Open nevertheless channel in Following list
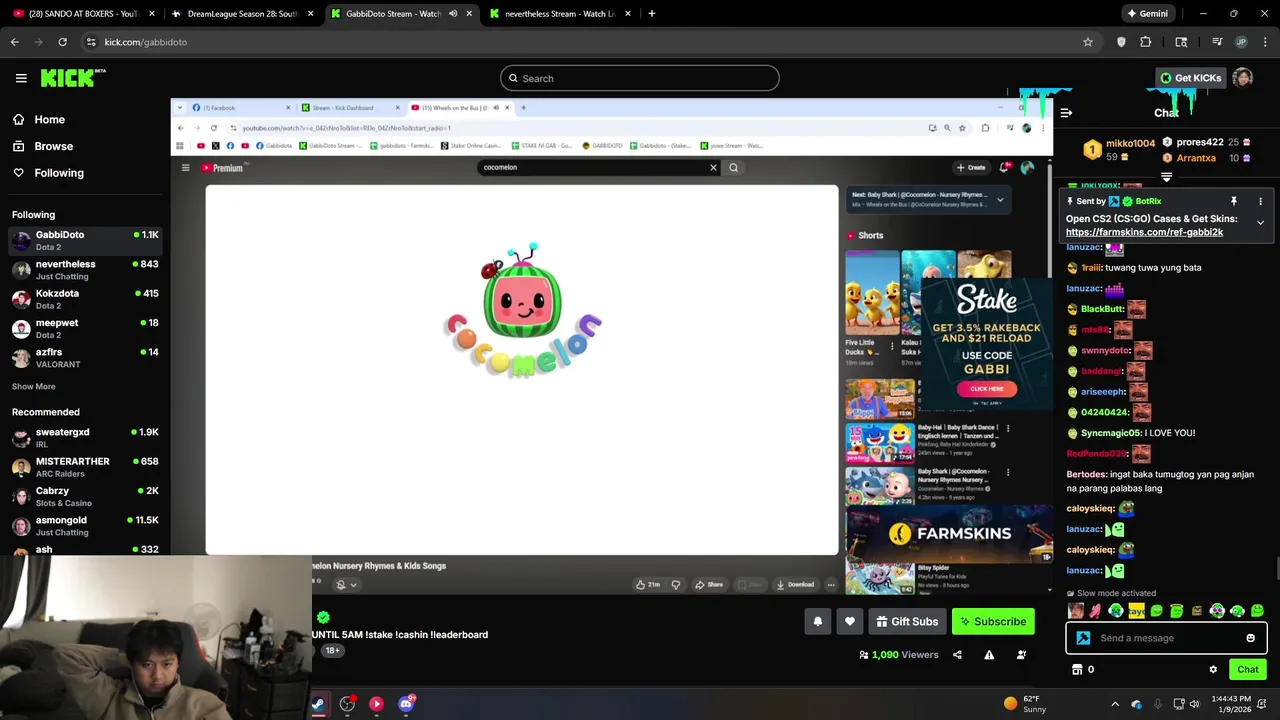 [x=85, y=270]
